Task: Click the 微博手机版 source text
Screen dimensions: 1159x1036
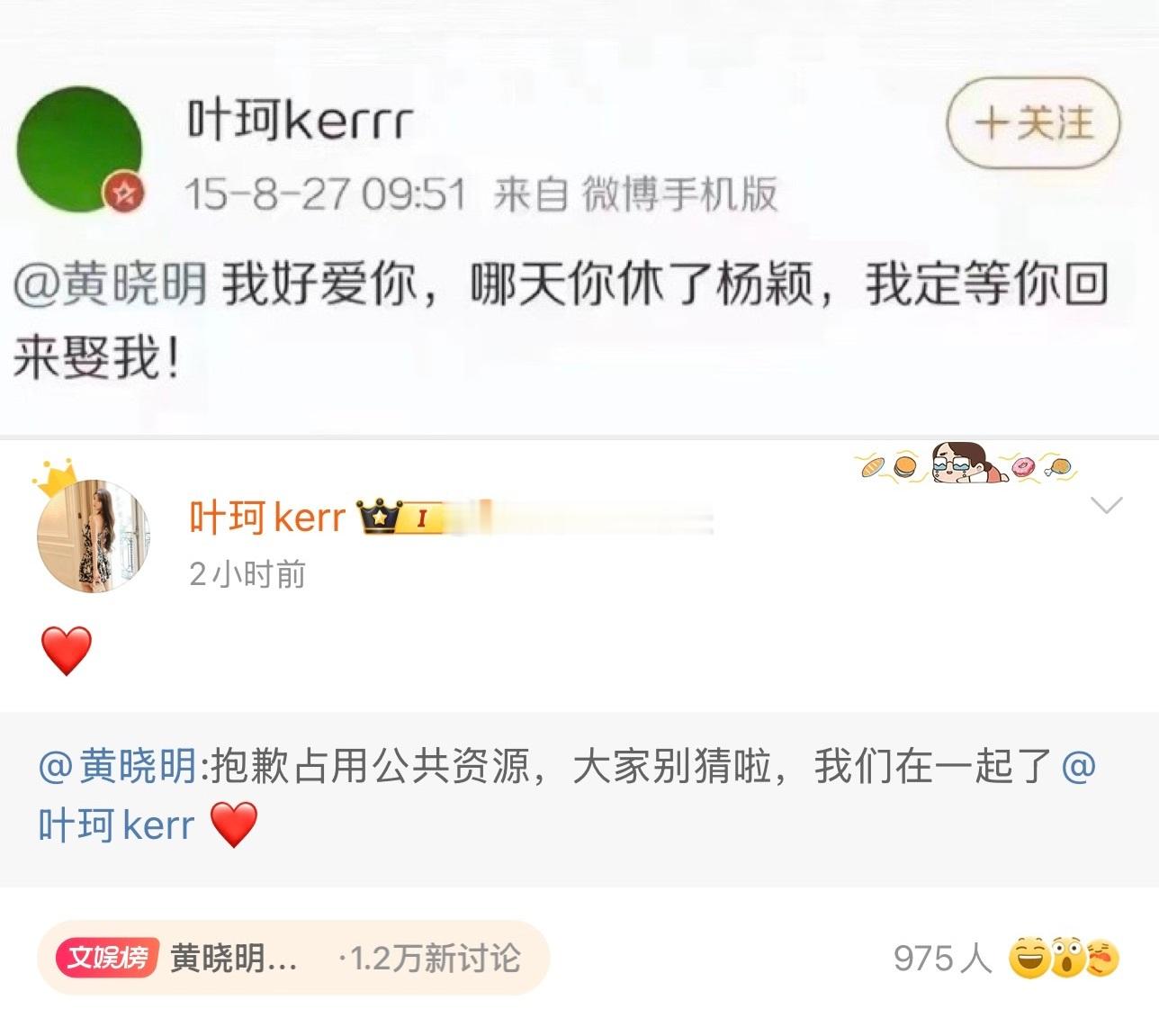Action: (679, 194)
